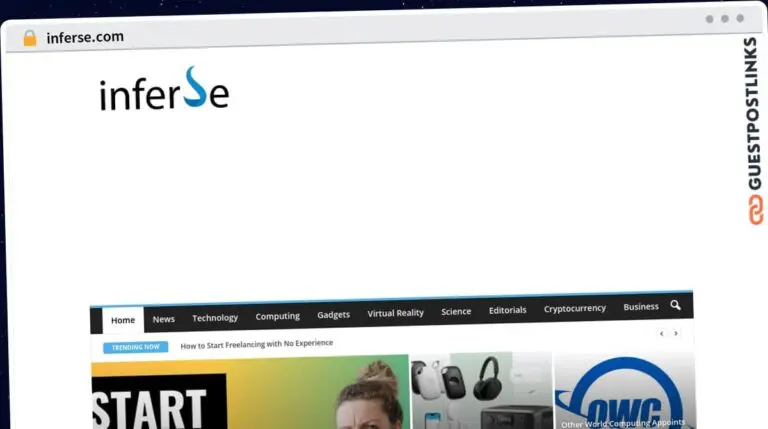768x429 pixels.
Task: Visit the Editorials section
Action: click(507, 310)
